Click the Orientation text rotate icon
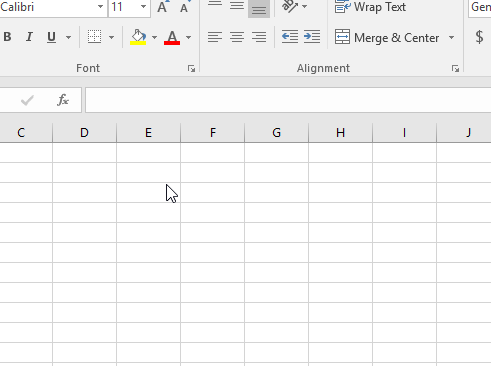Viewport: 491px width, 366px height. [x=290, y=6]
